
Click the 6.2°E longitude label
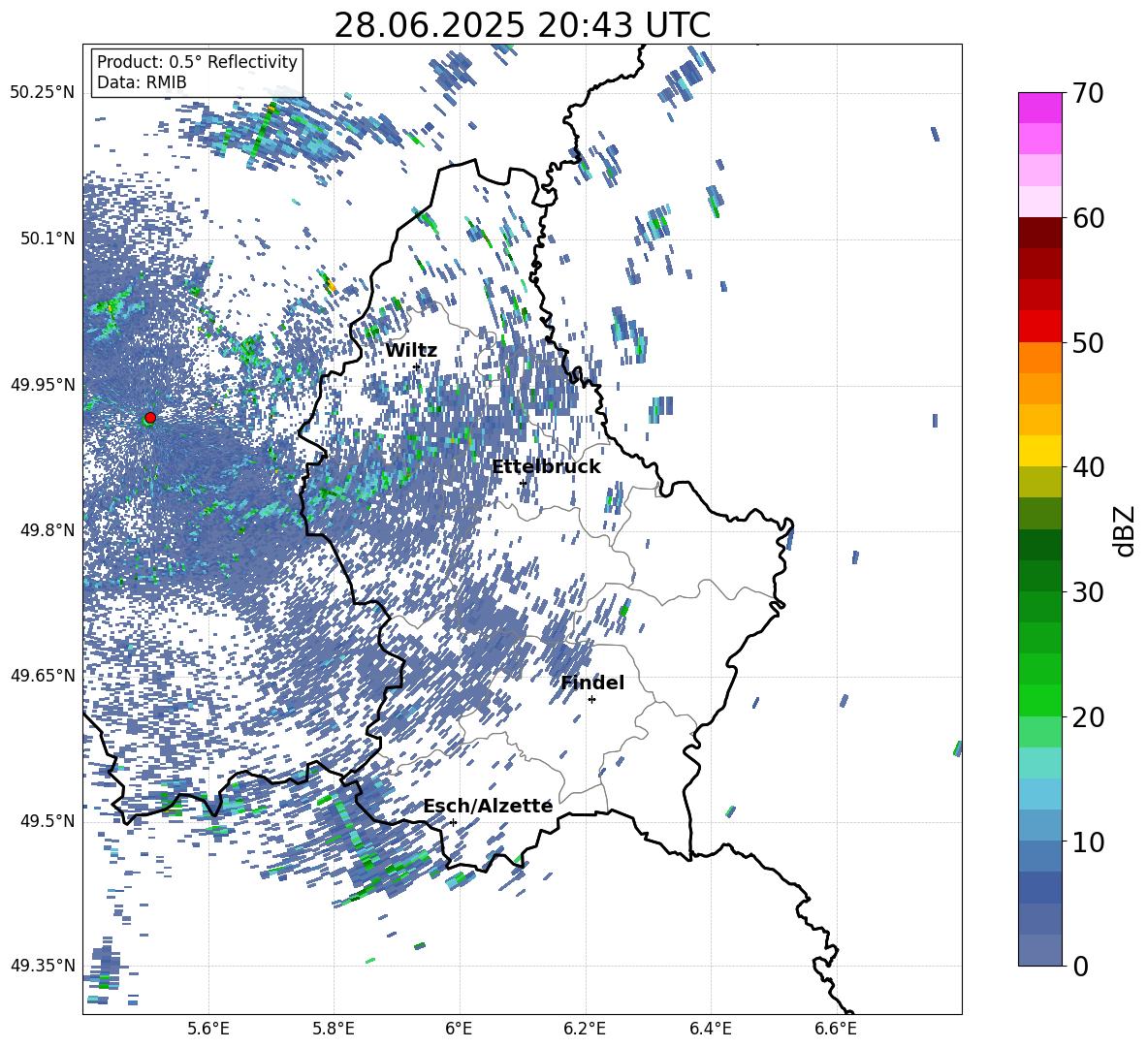click(585, 1029)
